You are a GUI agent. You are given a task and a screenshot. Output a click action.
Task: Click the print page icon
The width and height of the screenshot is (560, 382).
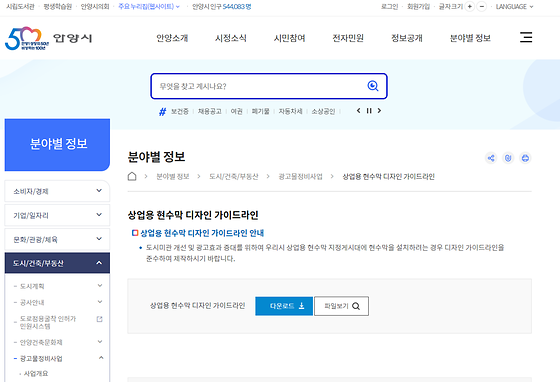point(525,158)
